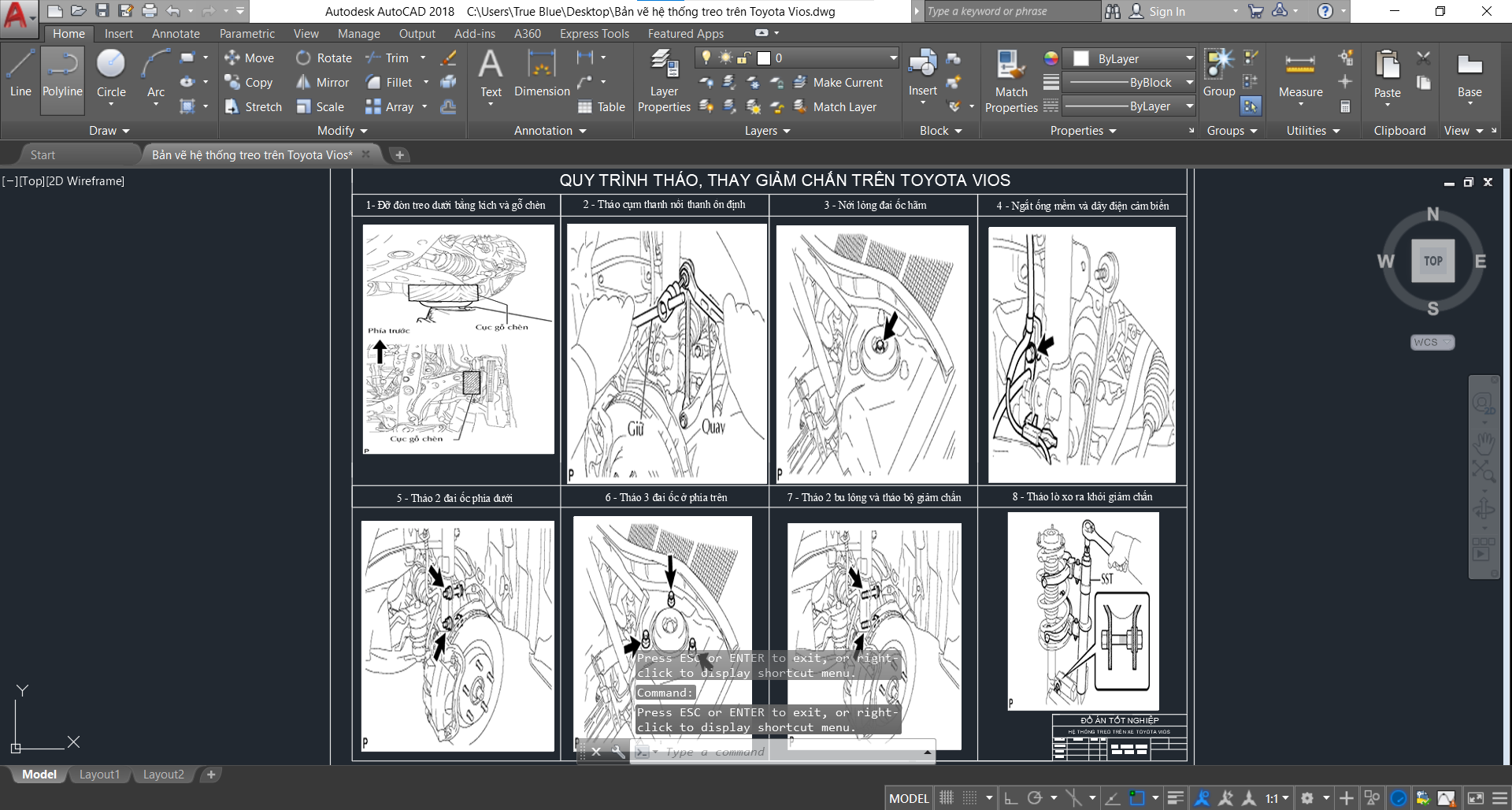
Task: Launch the Rotate command
Action: coord(324,58)
